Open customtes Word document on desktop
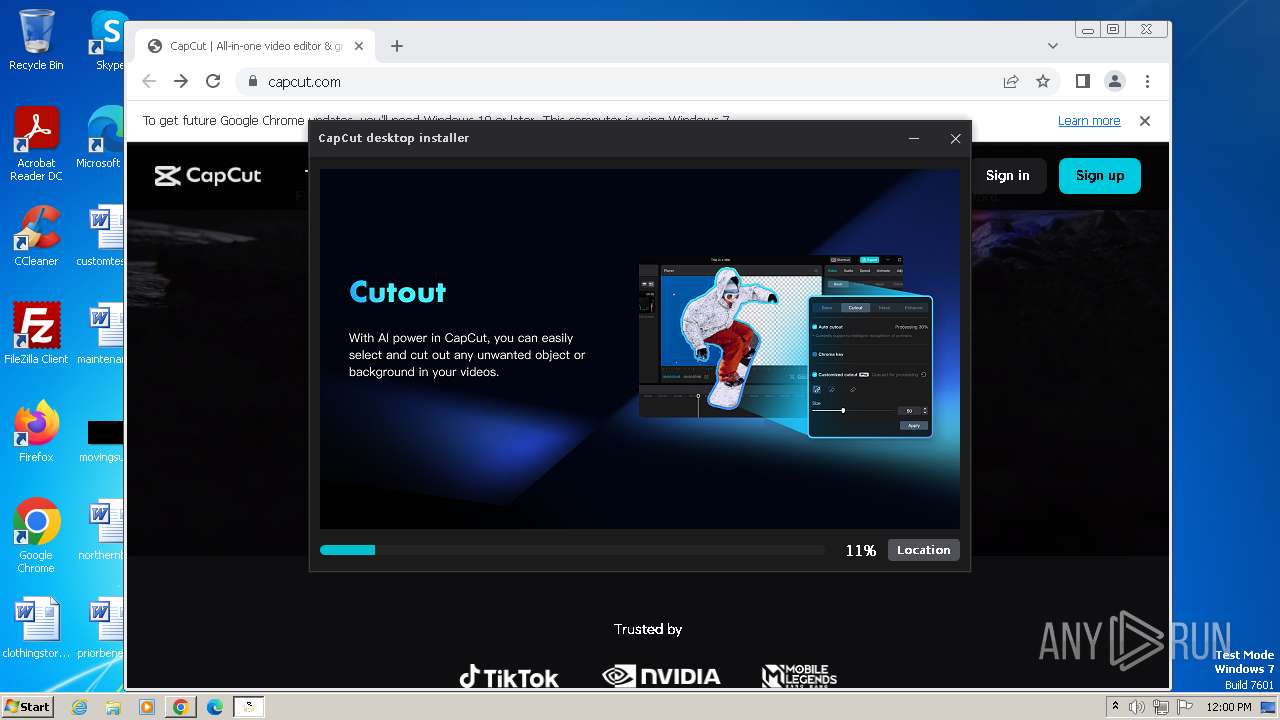 (100, 236)
